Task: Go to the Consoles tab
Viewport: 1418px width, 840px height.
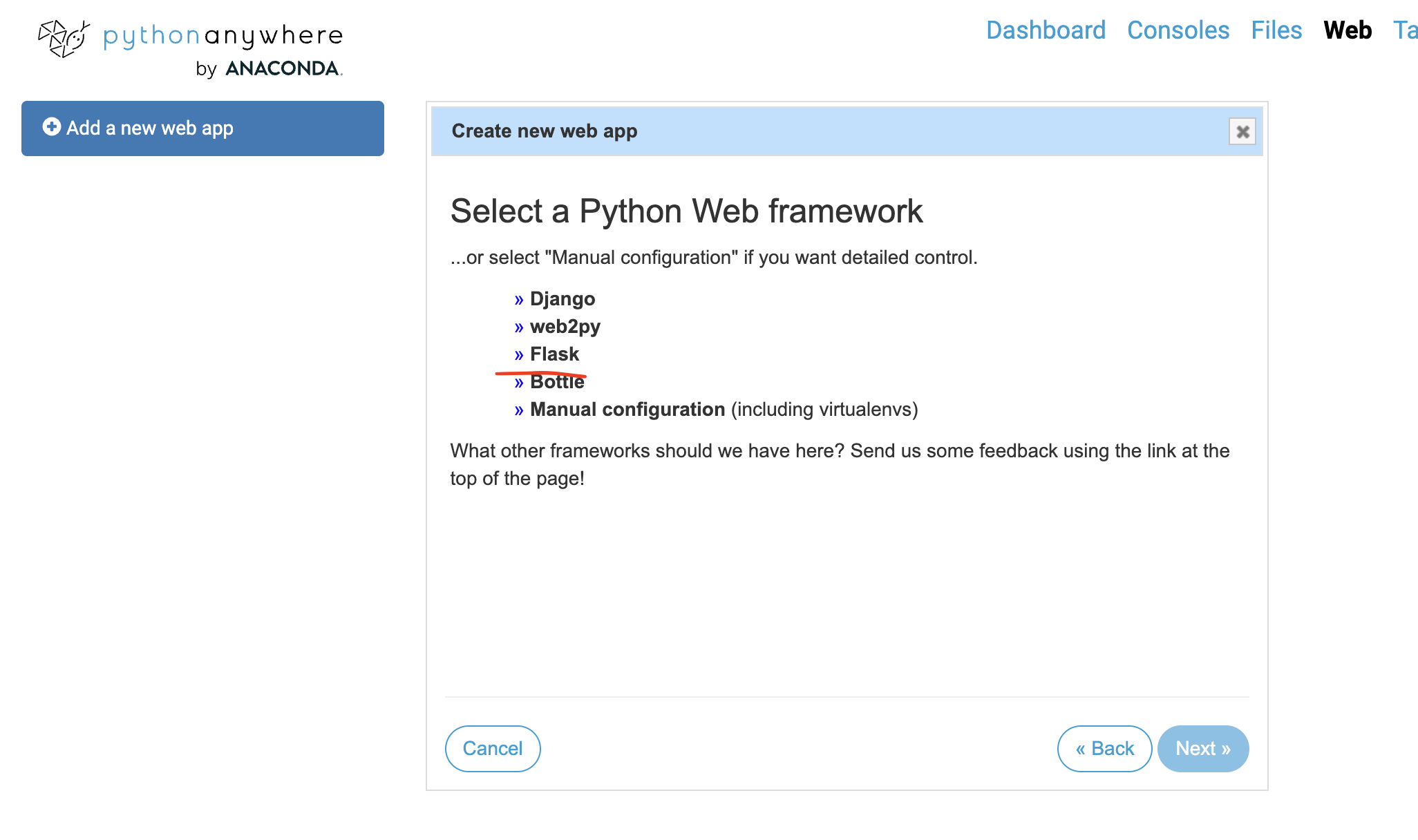Action: click(1178, 30)
